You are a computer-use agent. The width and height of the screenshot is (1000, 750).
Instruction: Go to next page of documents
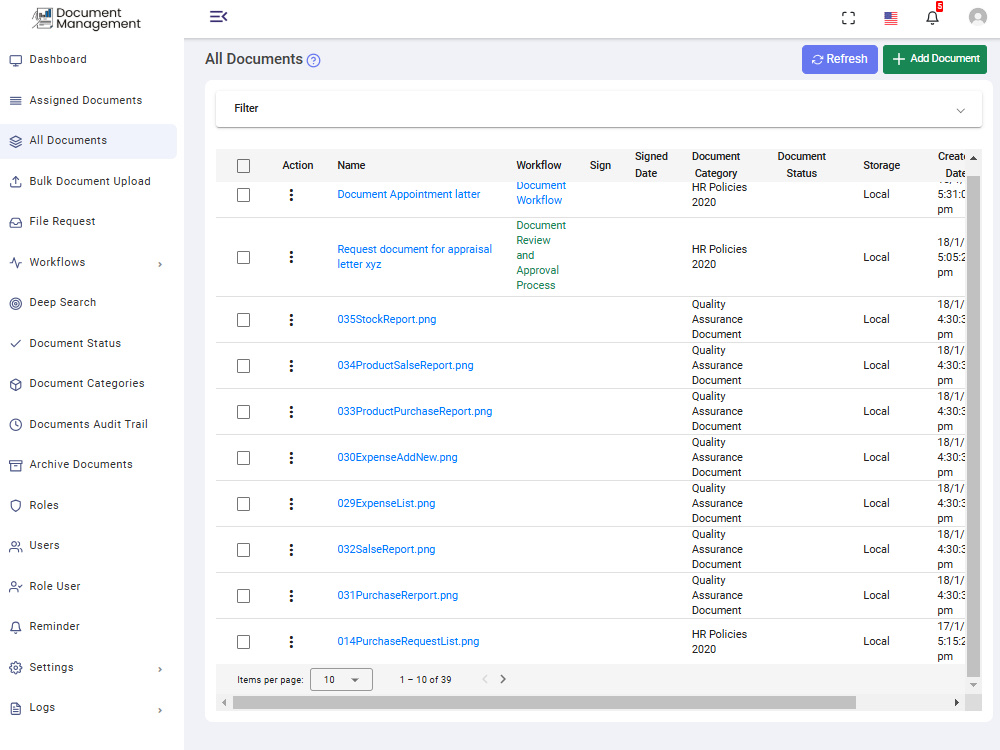coord(503,679)
